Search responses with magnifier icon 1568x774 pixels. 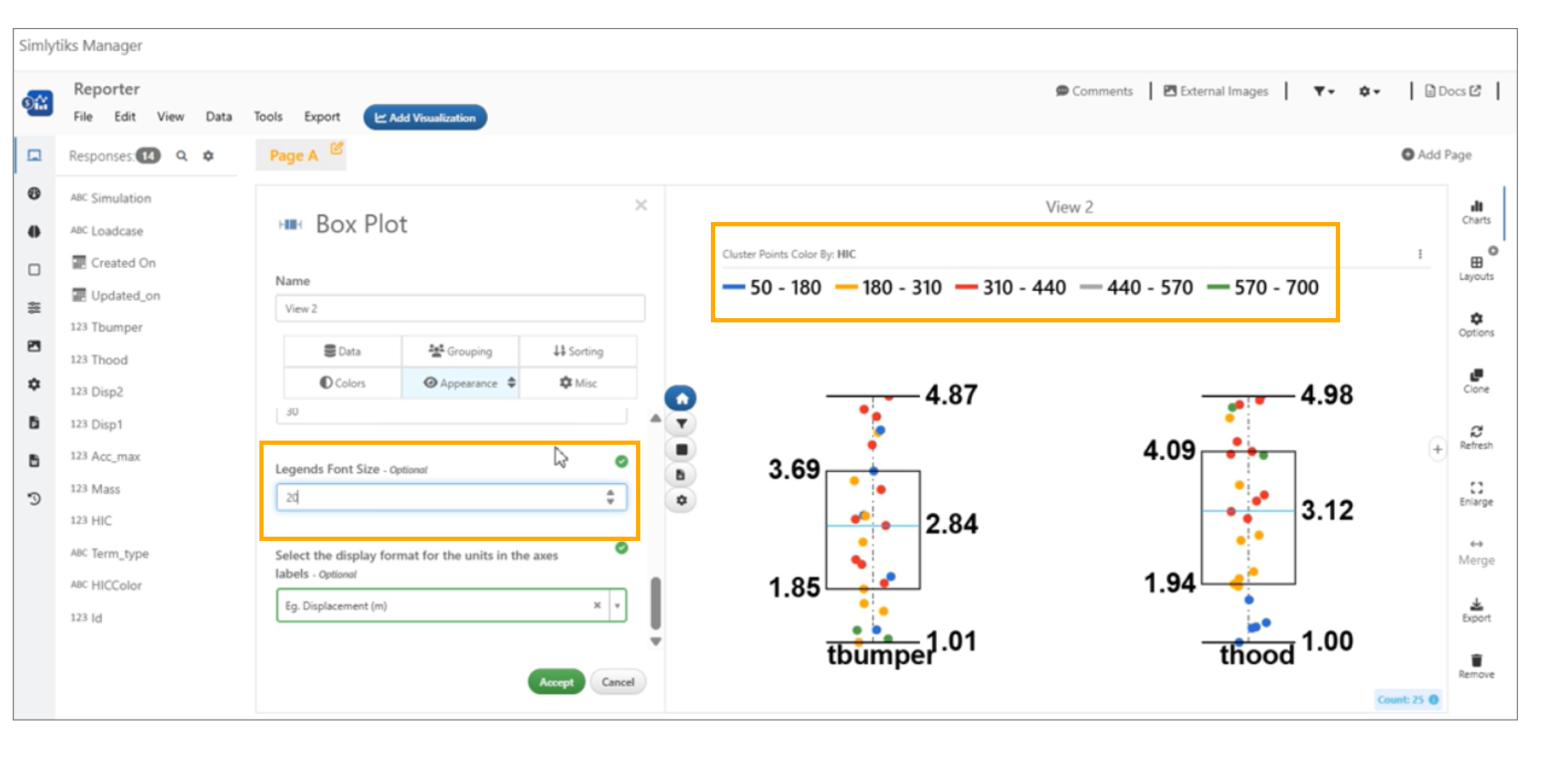coord(182,156)
